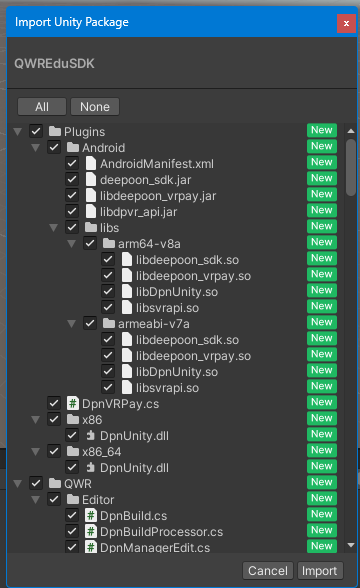360x588 pixels.
Task: Uncheck the DpnVRPay.cs checkbox
Action: pyautogui.click(x=54, y=404)
